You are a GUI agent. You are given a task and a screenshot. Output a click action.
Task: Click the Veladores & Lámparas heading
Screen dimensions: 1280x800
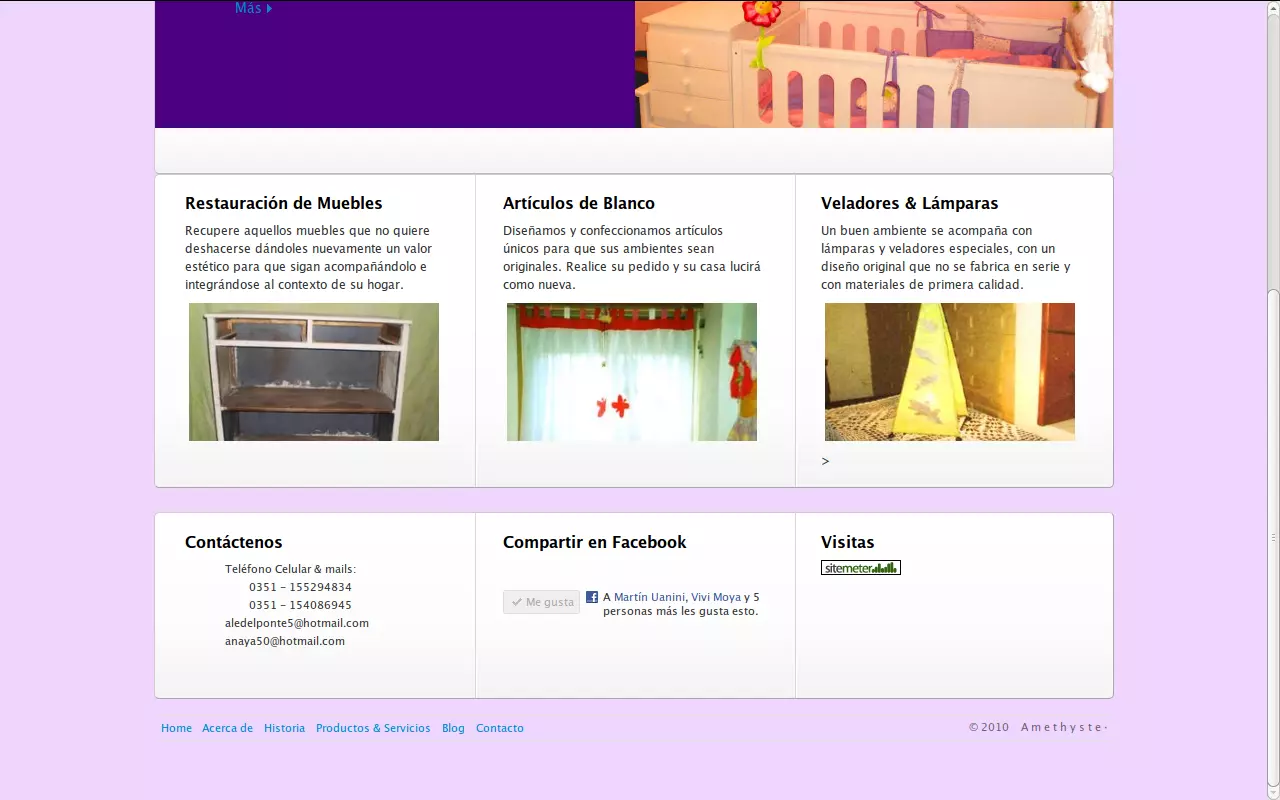coord(909,203)
